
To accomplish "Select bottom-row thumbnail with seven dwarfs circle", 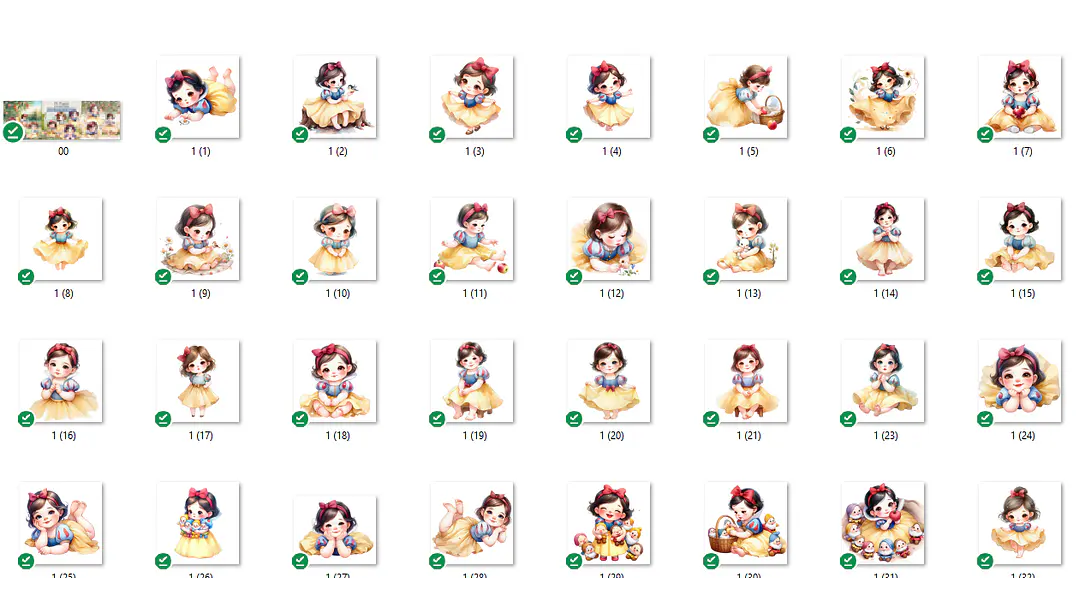I will 883,523.
